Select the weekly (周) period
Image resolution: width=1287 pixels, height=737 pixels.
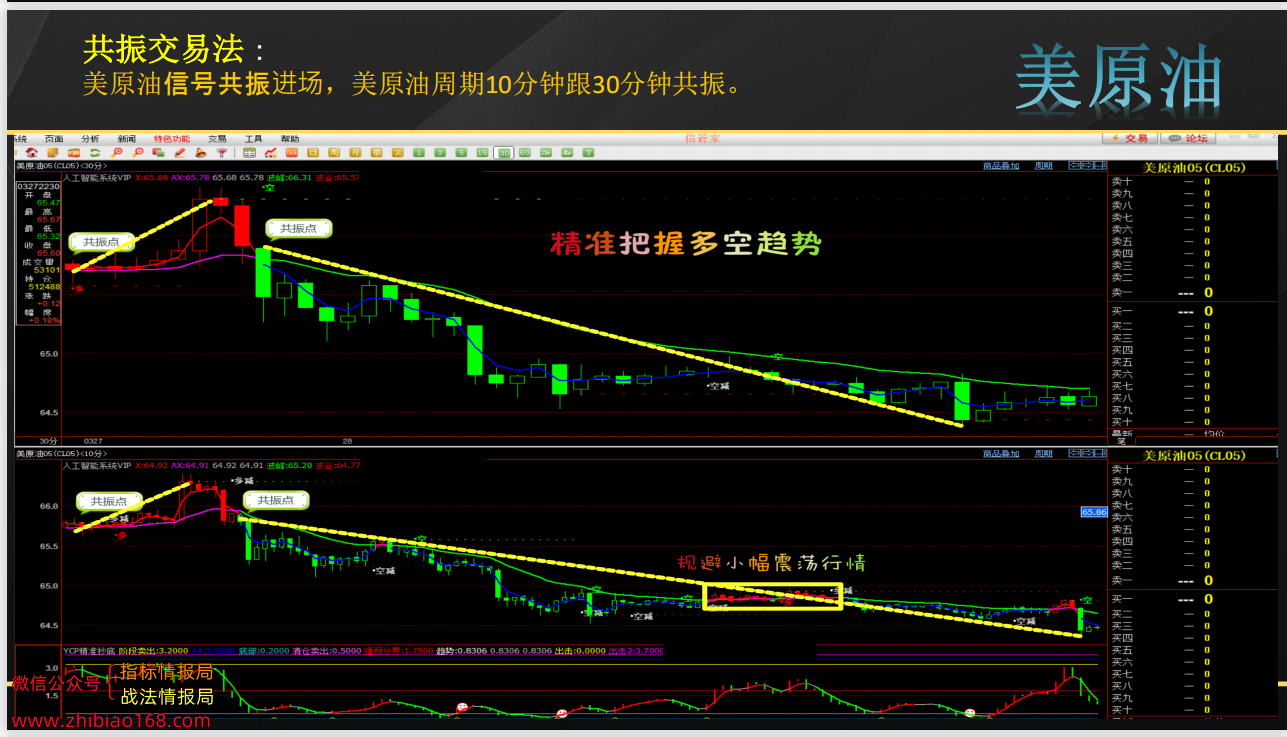point(335,153)
